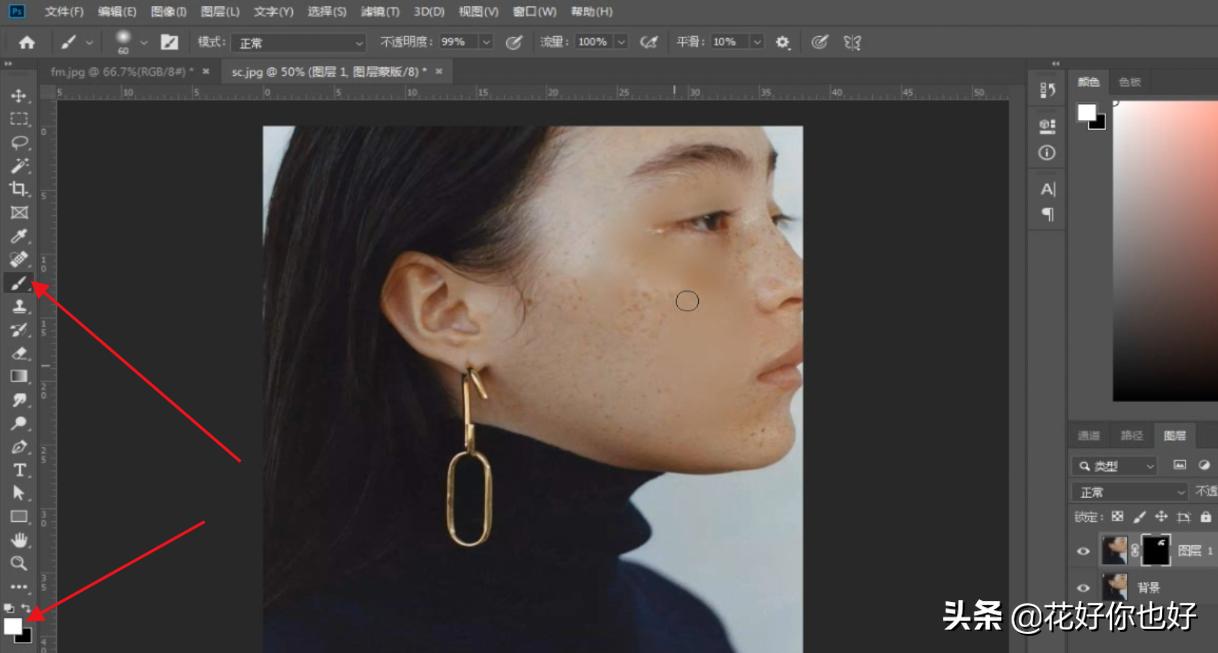Enable airbrush mode in the options bar

649,41
